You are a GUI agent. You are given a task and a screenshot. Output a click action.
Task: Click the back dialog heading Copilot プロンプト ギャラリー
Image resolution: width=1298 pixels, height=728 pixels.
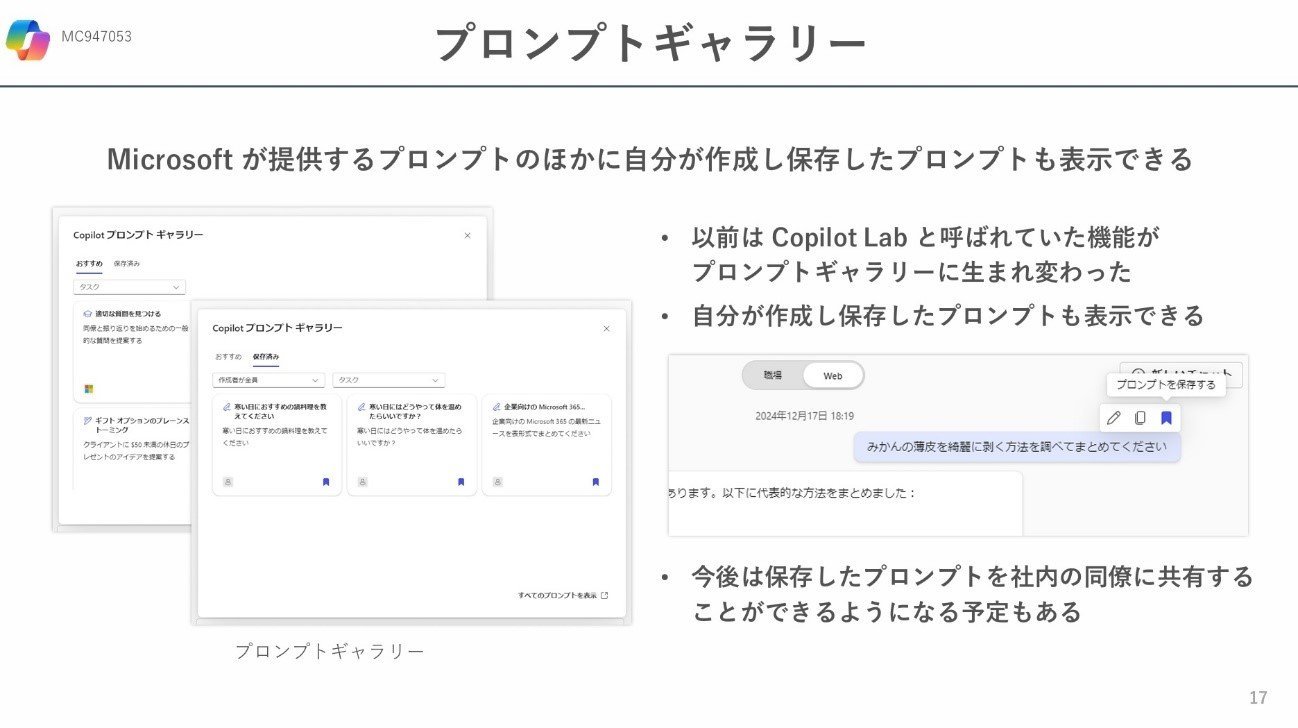tap(138, 235)
